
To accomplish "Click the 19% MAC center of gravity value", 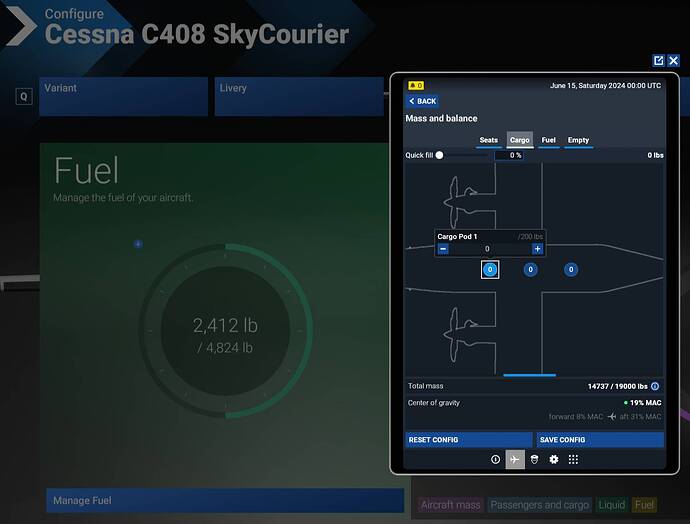I will point(646,403).
